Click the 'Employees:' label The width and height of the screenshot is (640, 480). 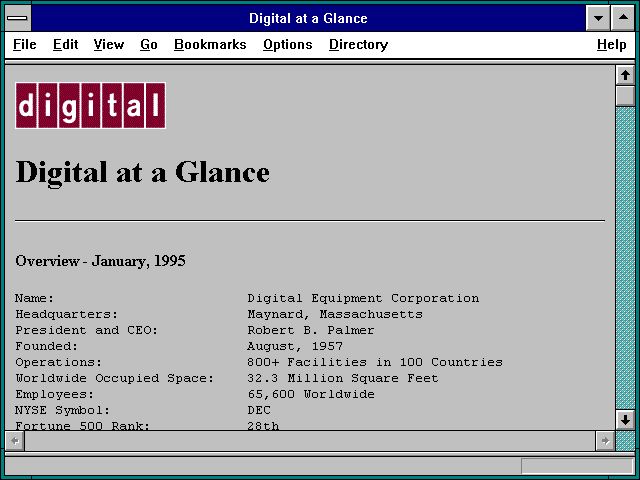click(54, 394)
